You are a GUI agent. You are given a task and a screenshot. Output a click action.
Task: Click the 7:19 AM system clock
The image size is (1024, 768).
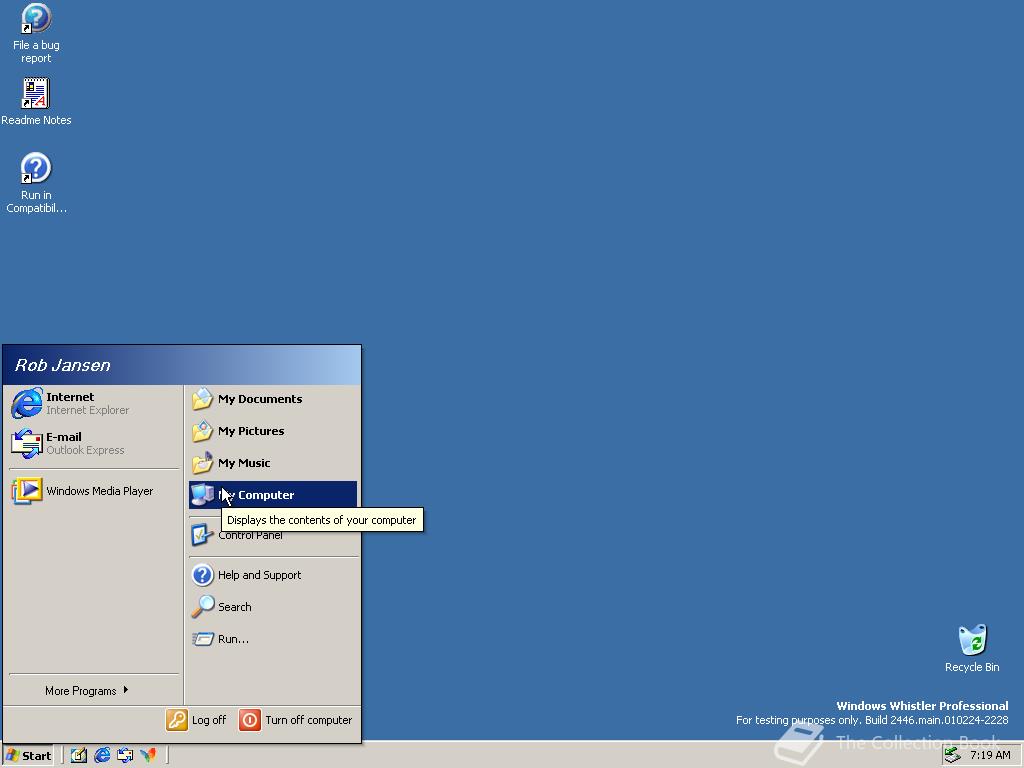990,755
